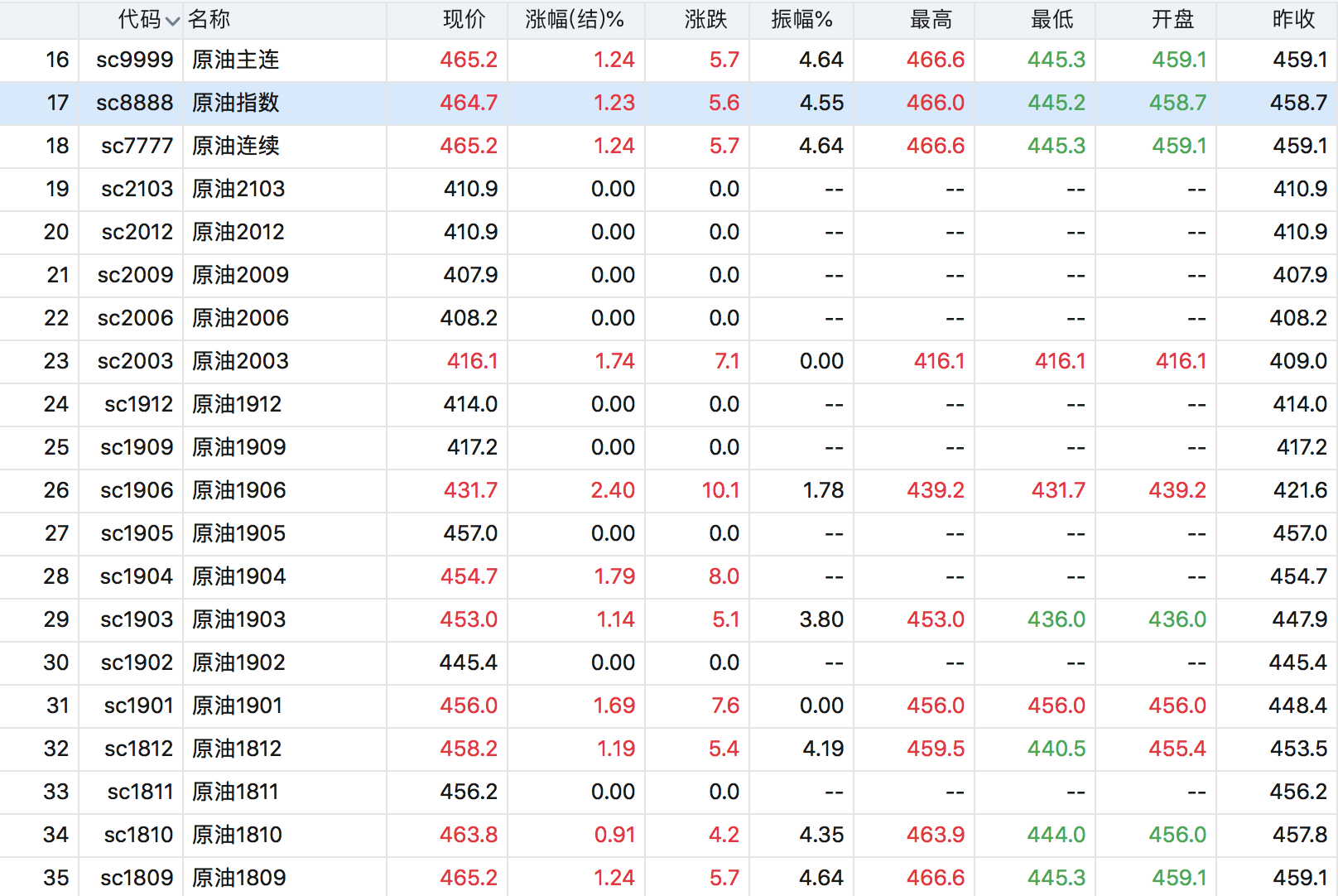Select contract code sc2003
This screenshot has width=1338, height=896.
tap(135, 361)
